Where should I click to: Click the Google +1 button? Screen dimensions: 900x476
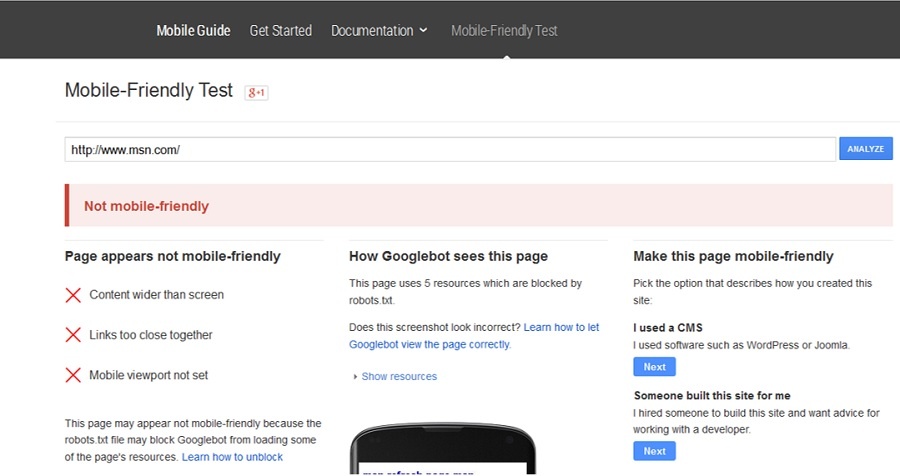click(x=257, y=92)
